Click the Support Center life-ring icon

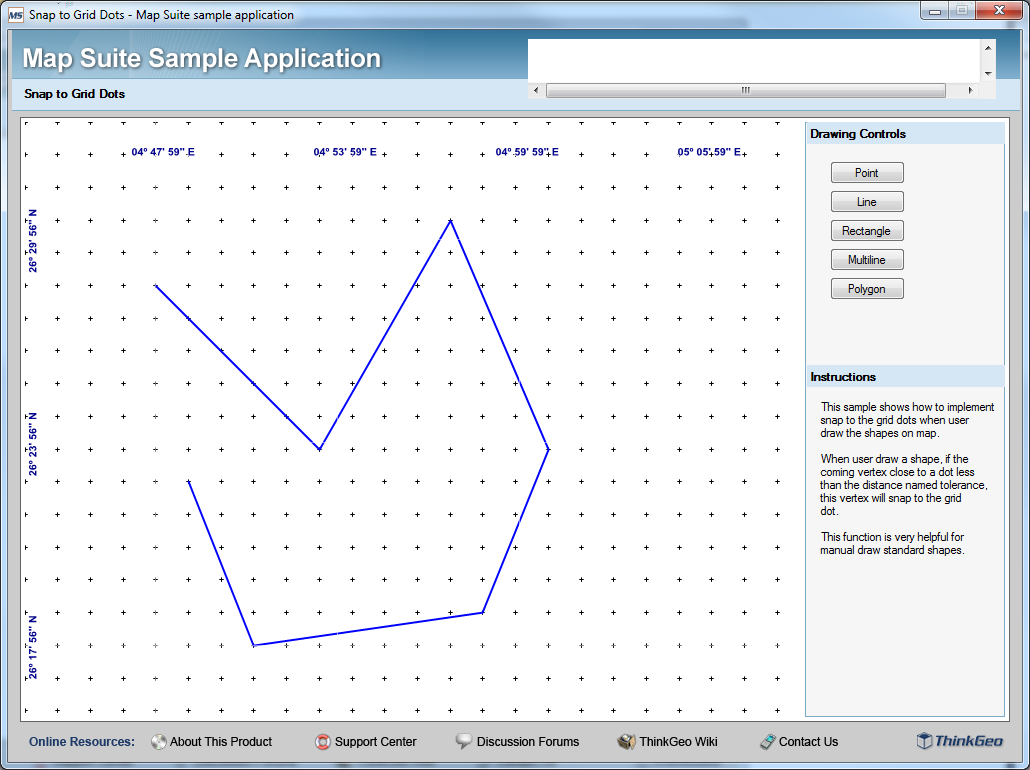pyautogui.click(x=322, y=742)
